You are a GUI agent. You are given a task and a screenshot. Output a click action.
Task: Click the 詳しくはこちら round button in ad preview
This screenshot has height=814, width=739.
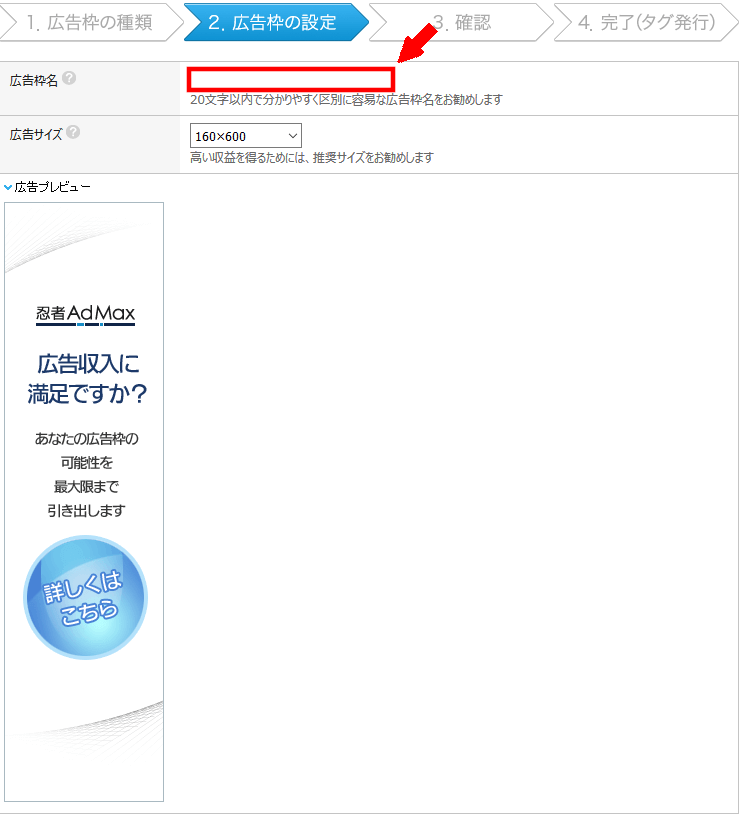pyautogui.click(x=86, y=598)
